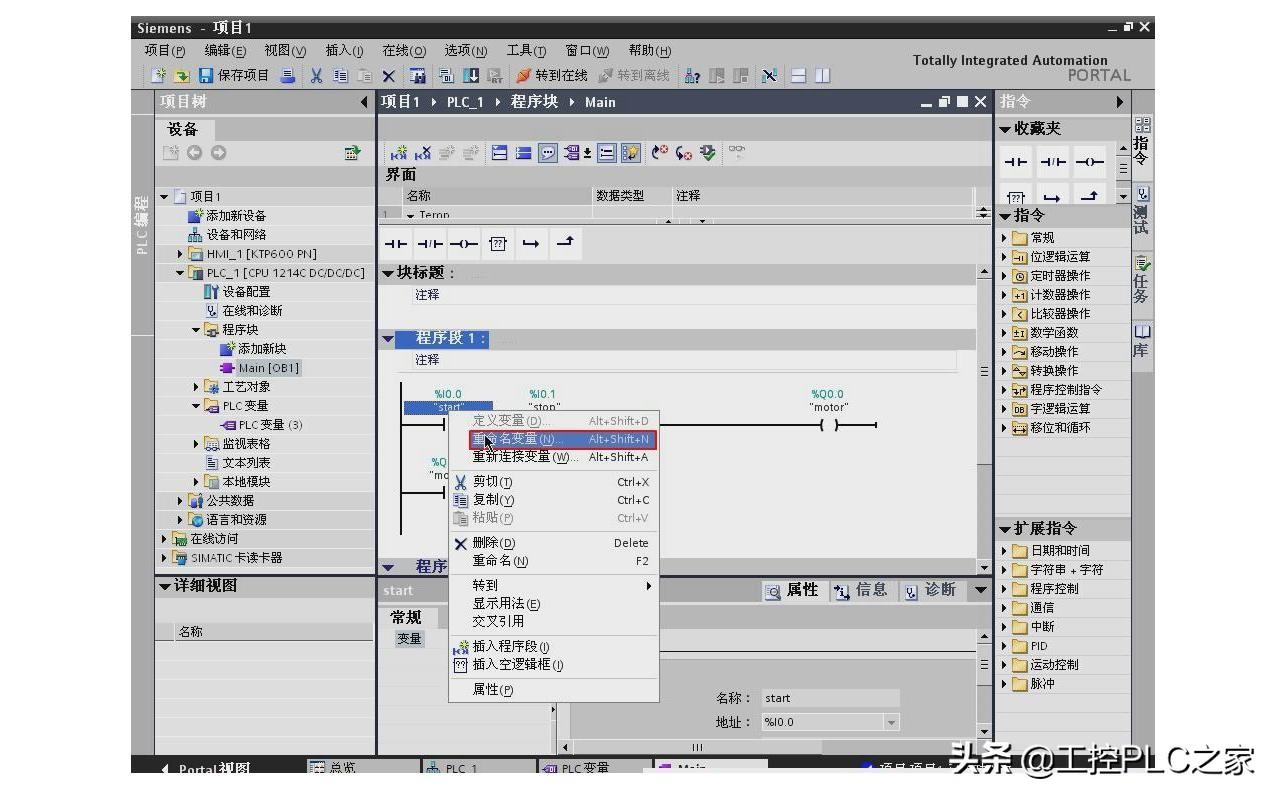Click the forward arrow icon in project tree

click(218, 153)
